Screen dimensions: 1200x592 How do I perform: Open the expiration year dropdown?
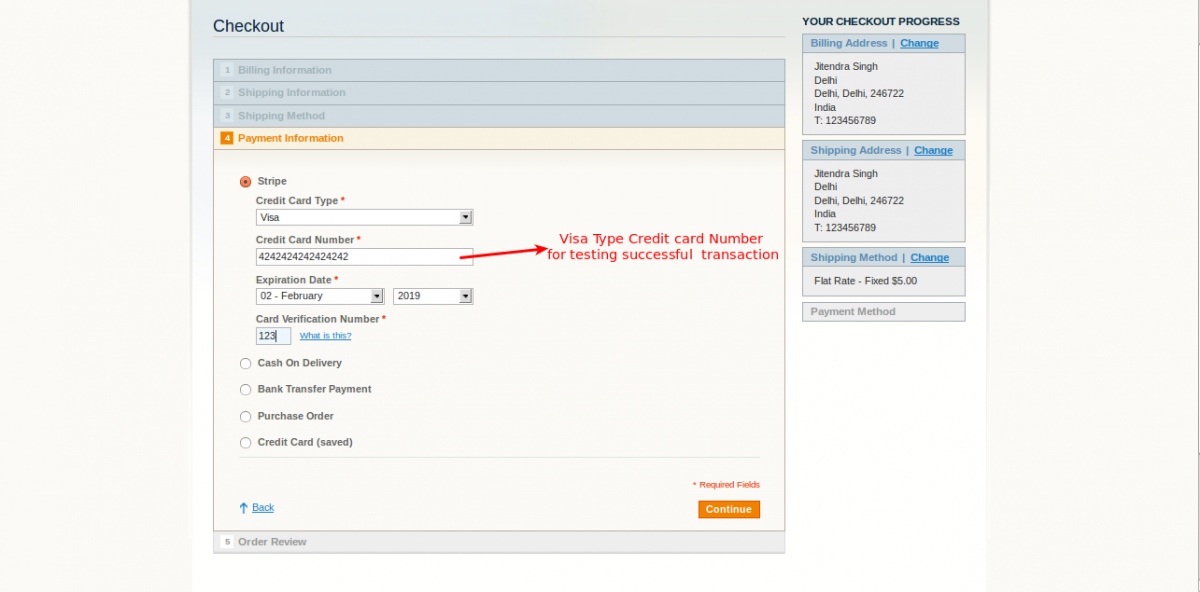point(432,296)
